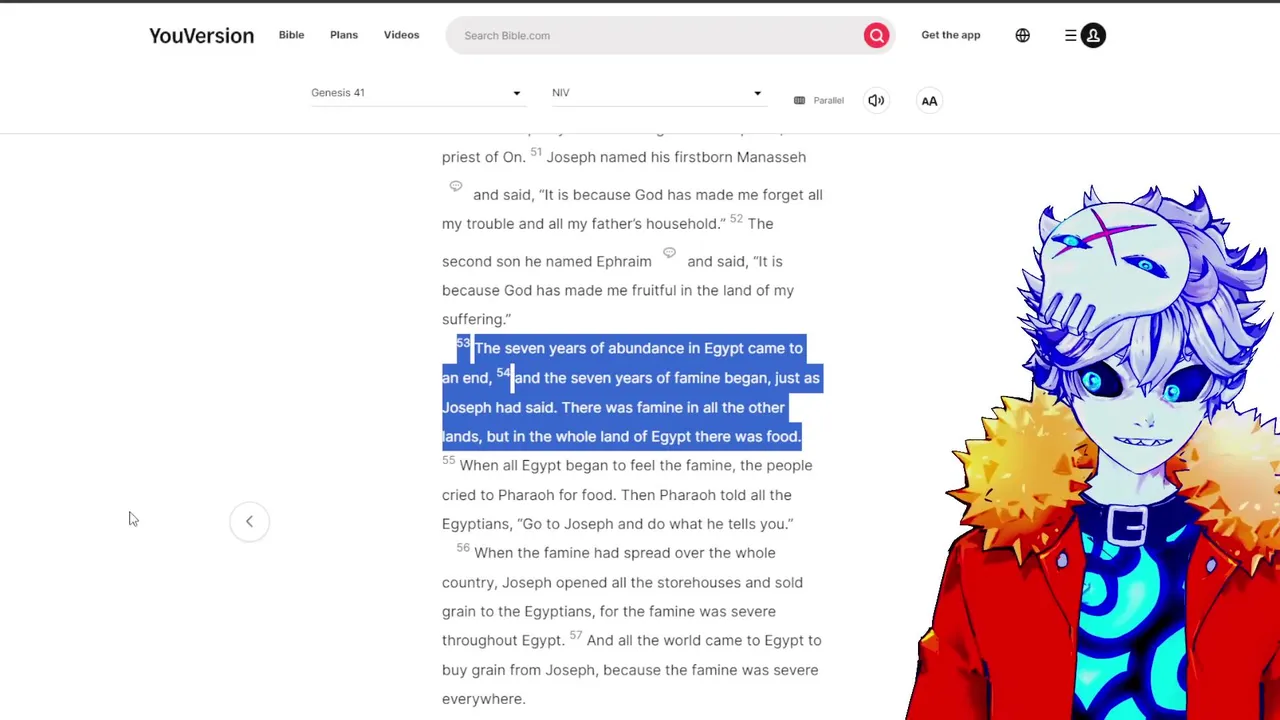The height and width of the screenshot is (720, 1280).
Task: Select highlighted verse 53 number
Action: tap(463, 343)
